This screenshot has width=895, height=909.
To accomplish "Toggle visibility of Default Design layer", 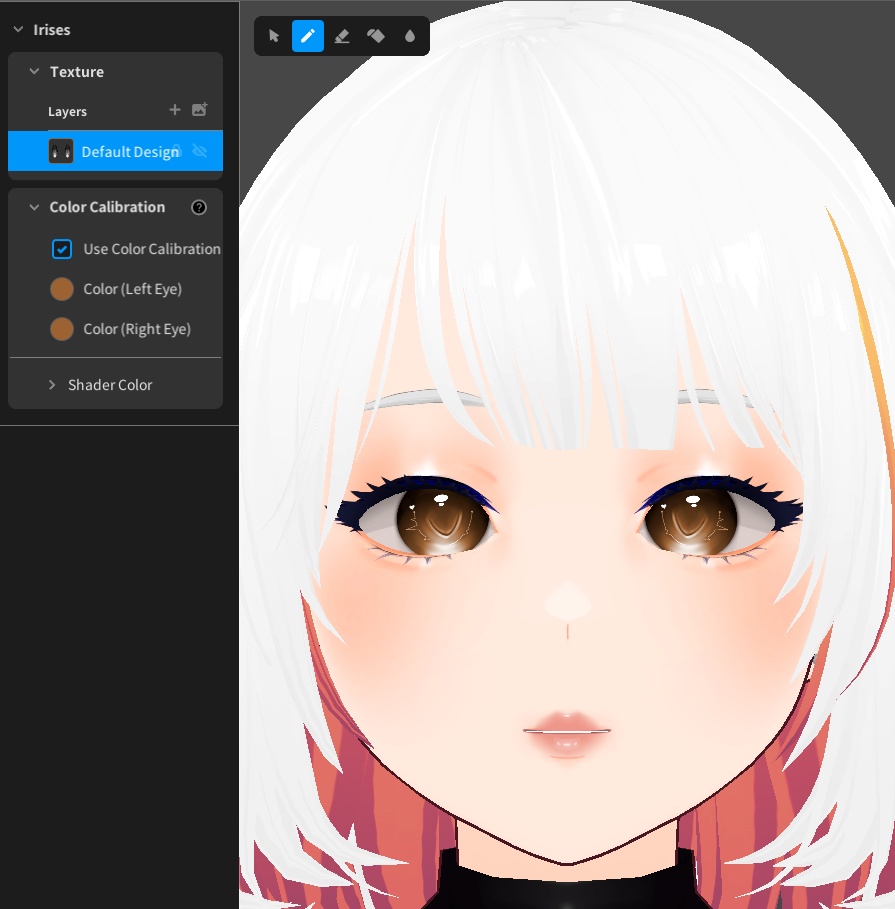I will [200, 151].
